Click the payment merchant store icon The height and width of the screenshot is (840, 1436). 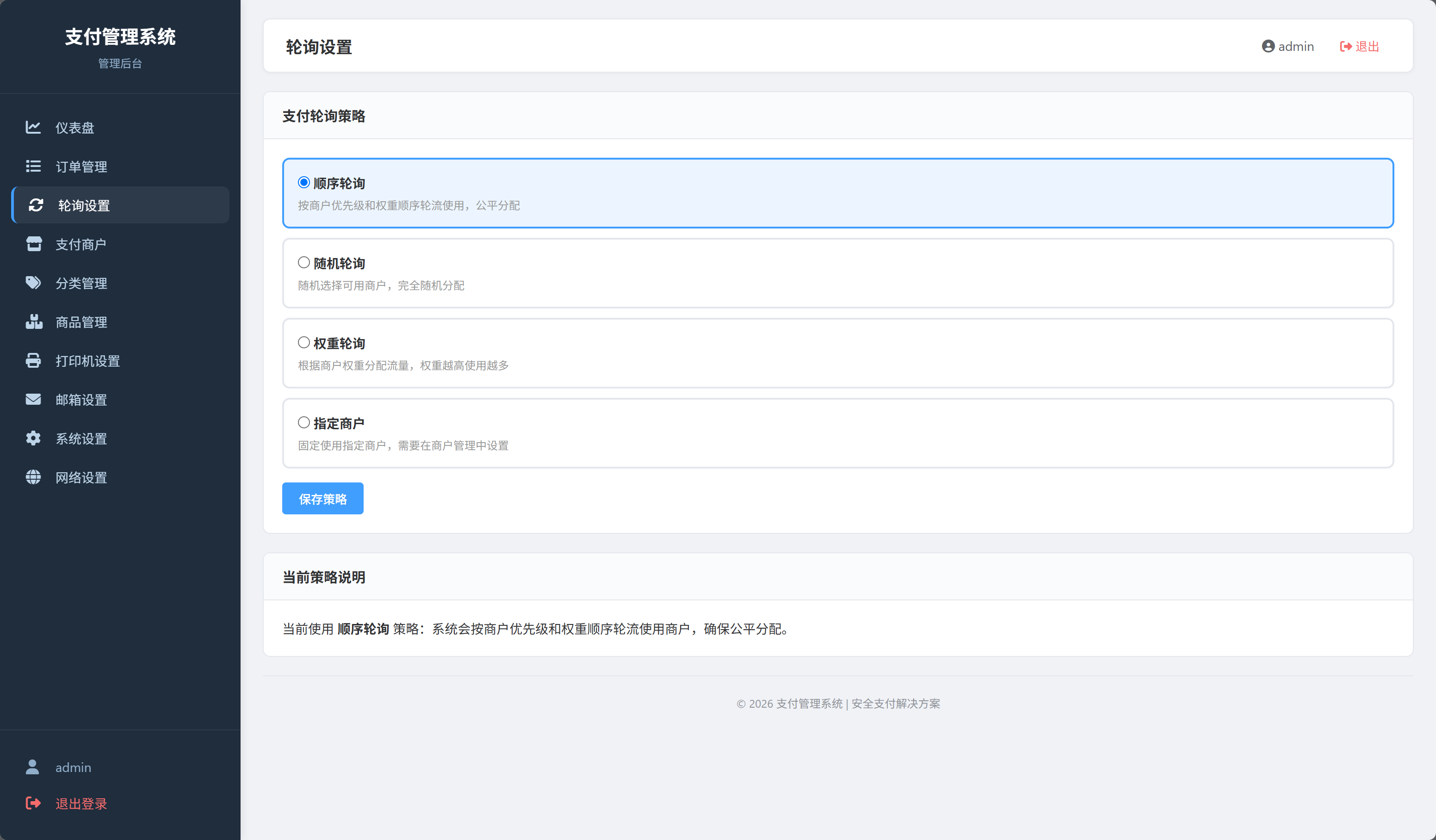(34, 244)
